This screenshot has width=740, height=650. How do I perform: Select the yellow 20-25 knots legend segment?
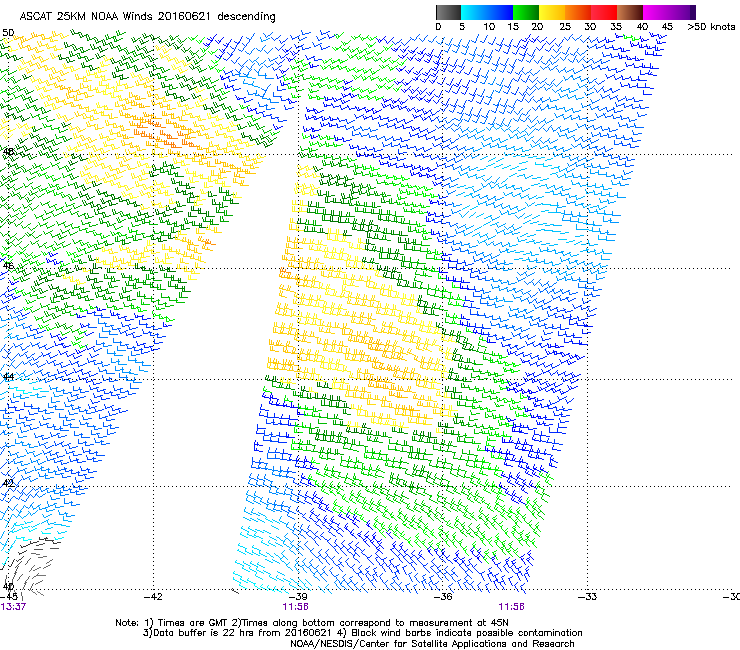point(552,12)
